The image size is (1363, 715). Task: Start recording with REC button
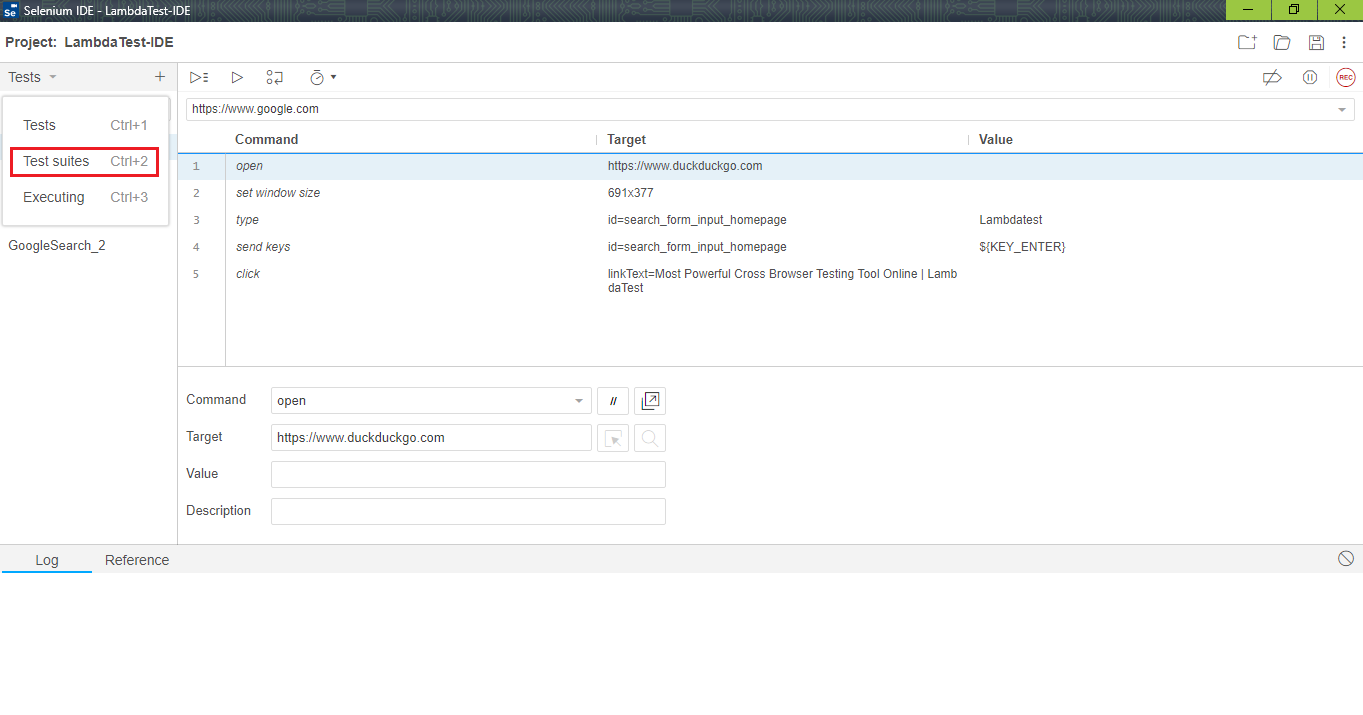tap(1346, 77)
